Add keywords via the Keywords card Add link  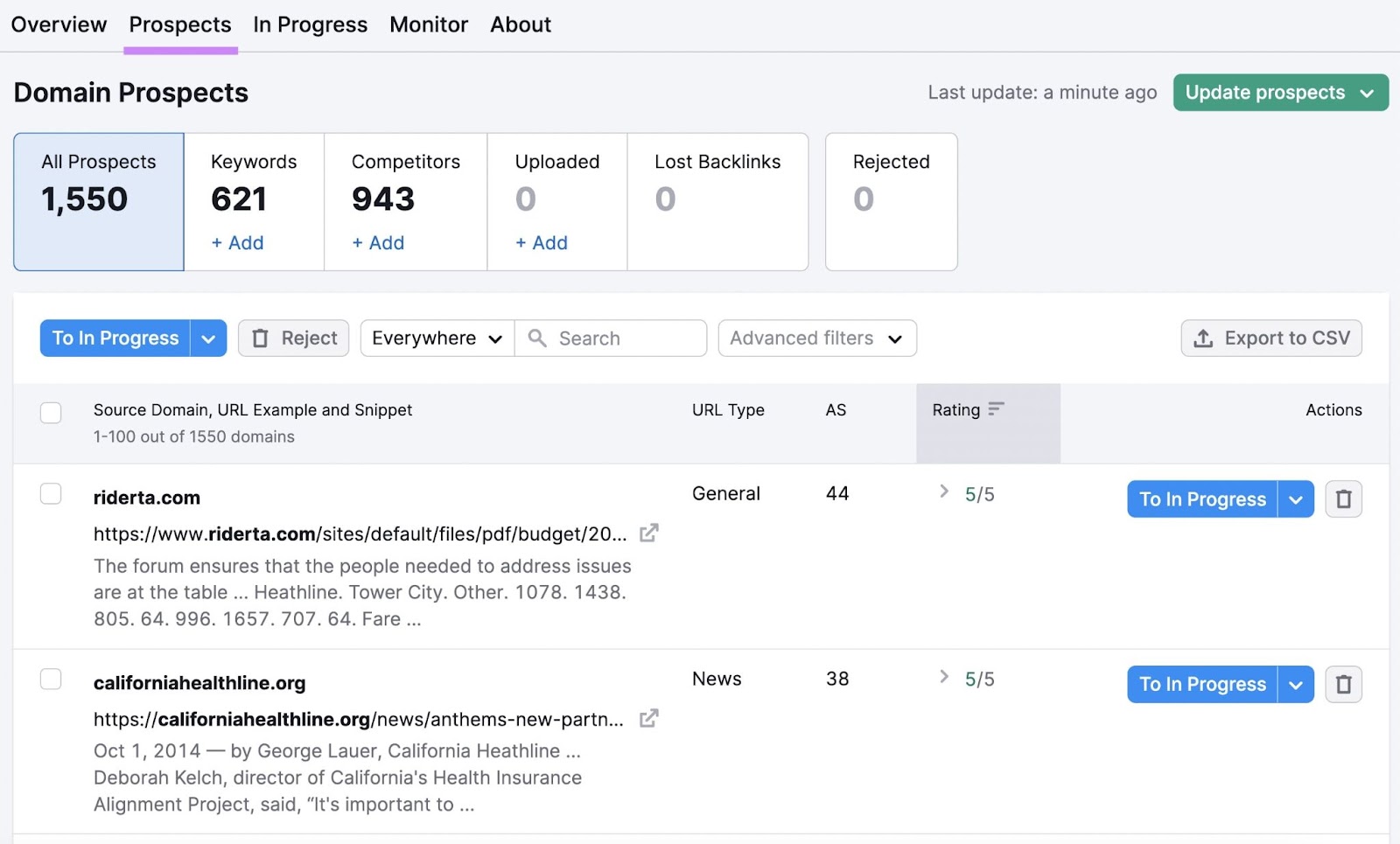[x=236, y=243]
